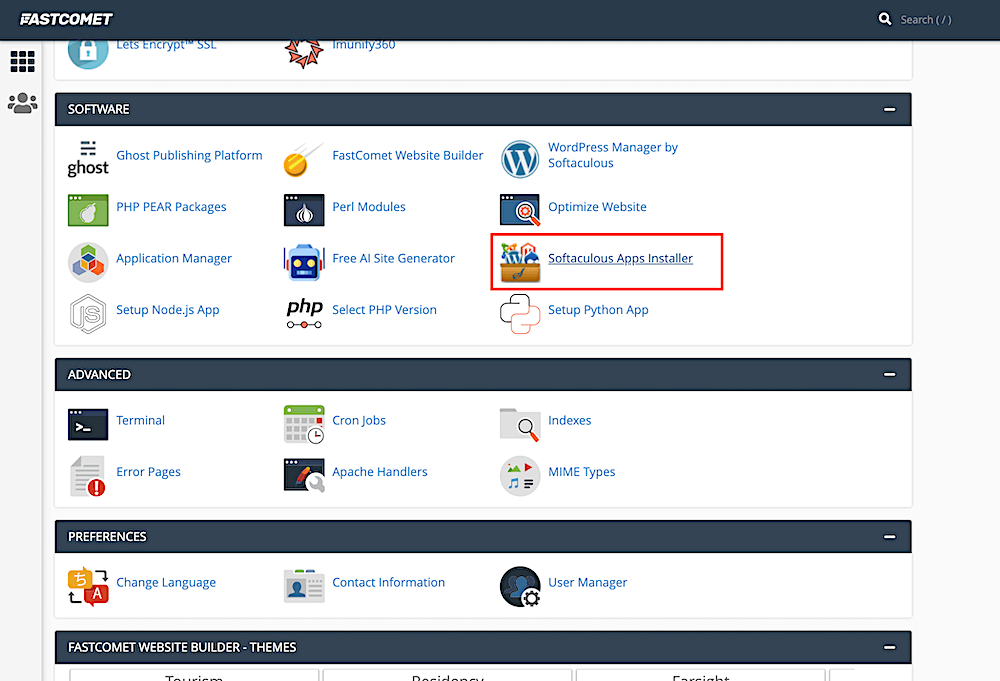
Task: Collapse the SOFTWARE section
Action: point(889,110)
